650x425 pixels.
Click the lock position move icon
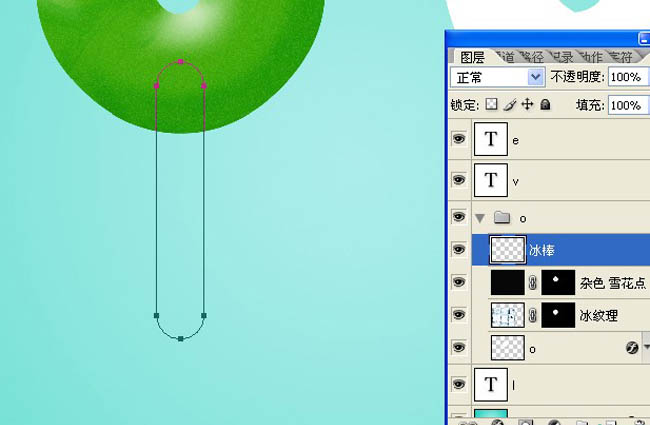(527, 104)
